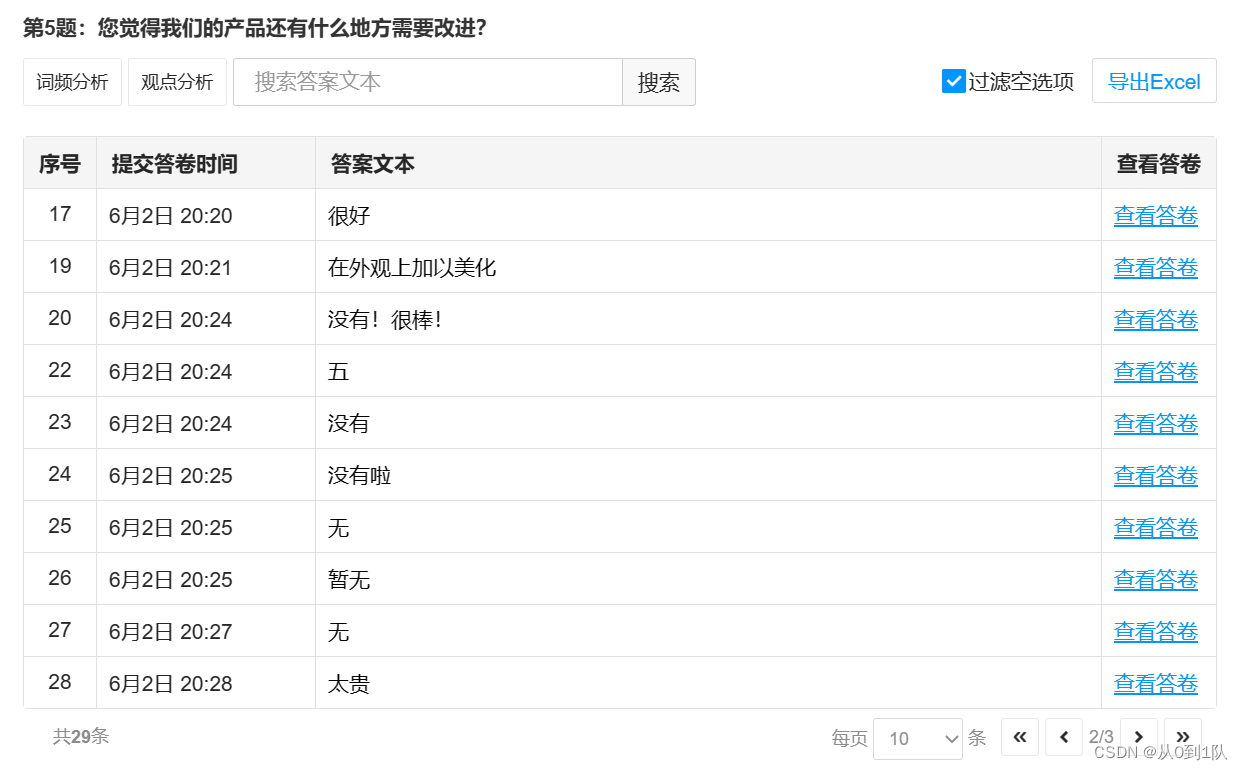Navigate to the previous page with left chevron
The image size is (1243, 770).
[1063, 737]
